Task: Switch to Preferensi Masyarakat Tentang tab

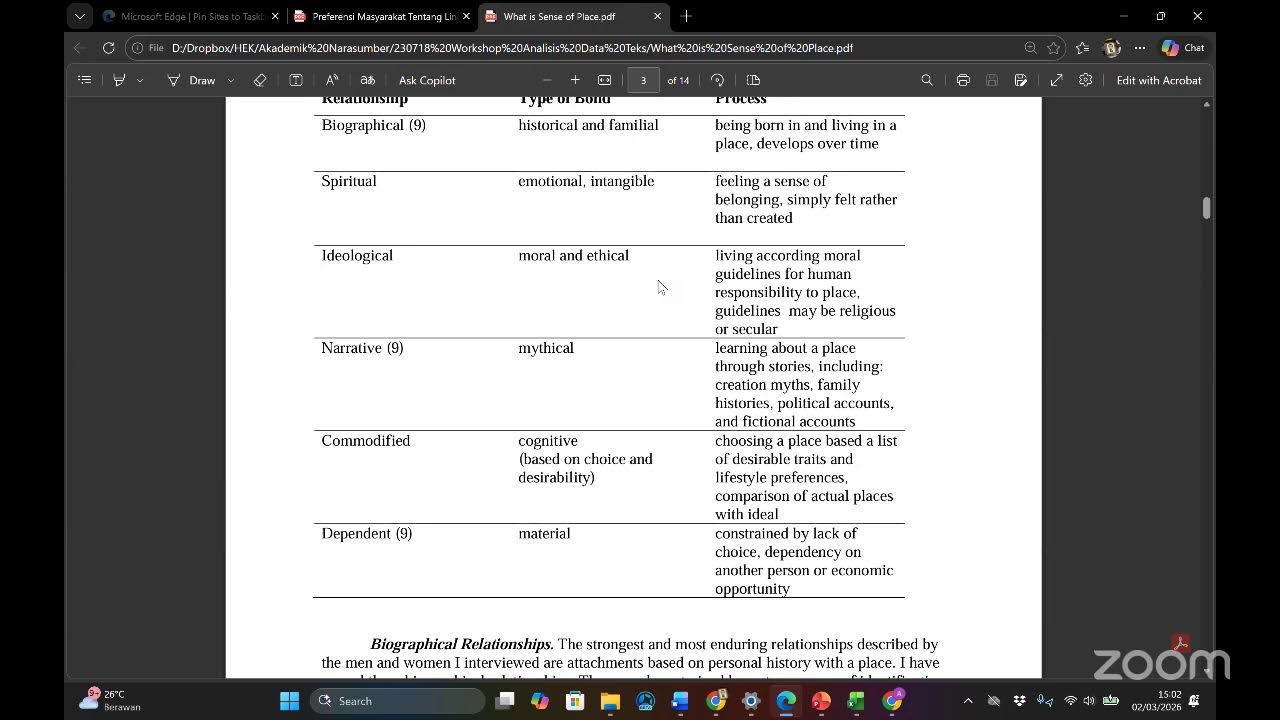Action: pyautogui.click(x=382, y=16)
